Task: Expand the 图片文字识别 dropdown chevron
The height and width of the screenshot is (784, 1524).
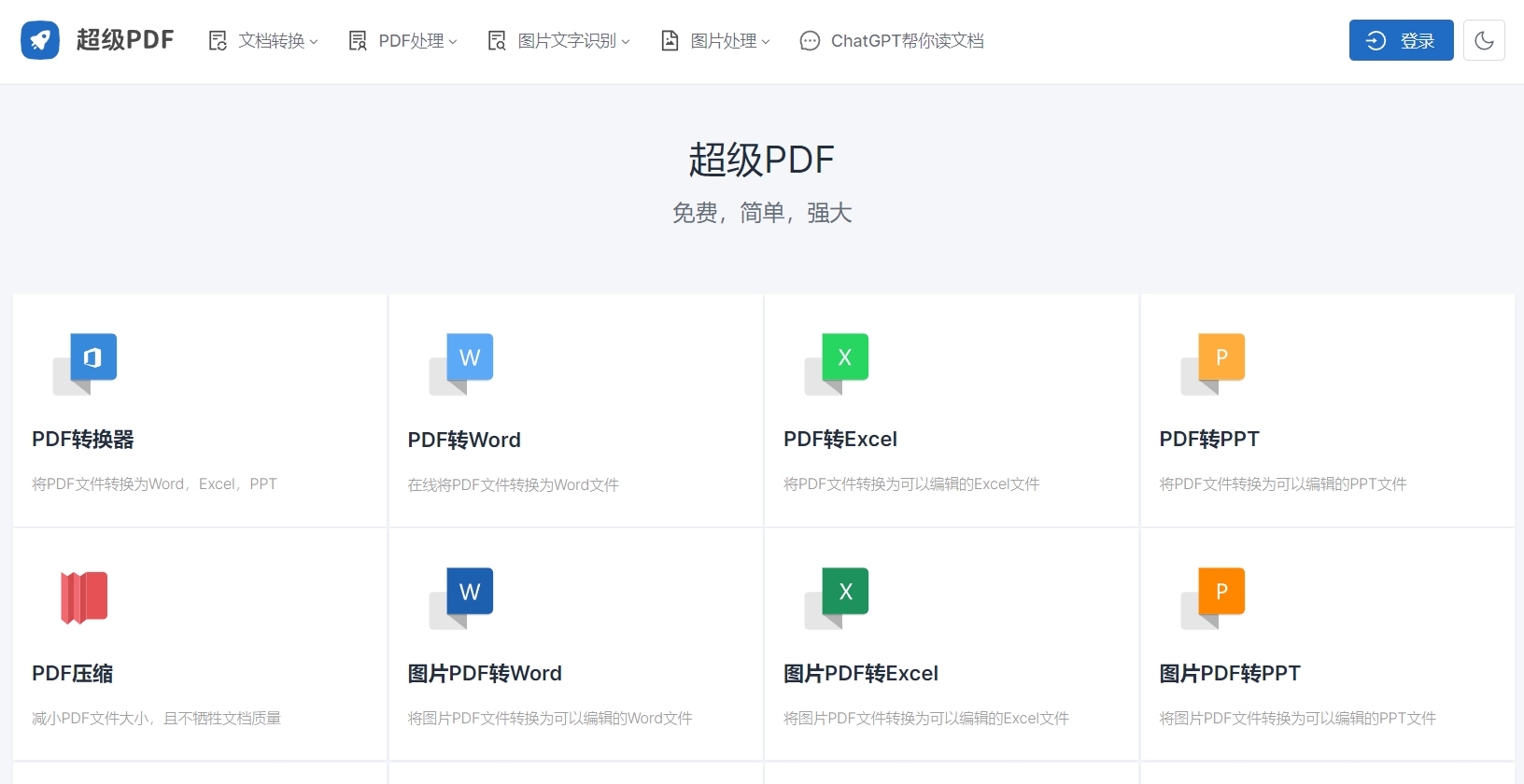Action: [x=626, y=41]
